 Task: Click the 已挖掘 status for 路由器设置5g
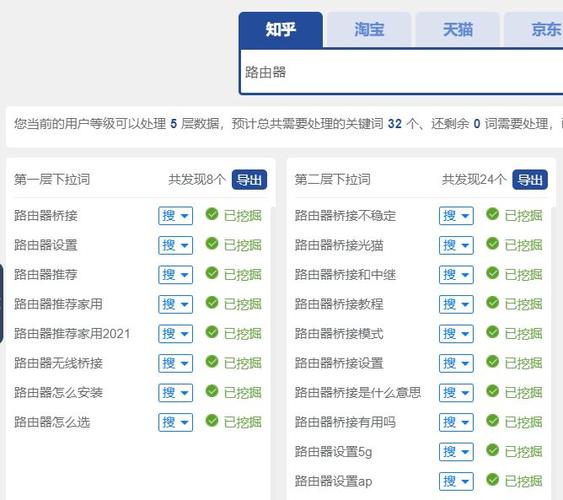coord(524,452)
